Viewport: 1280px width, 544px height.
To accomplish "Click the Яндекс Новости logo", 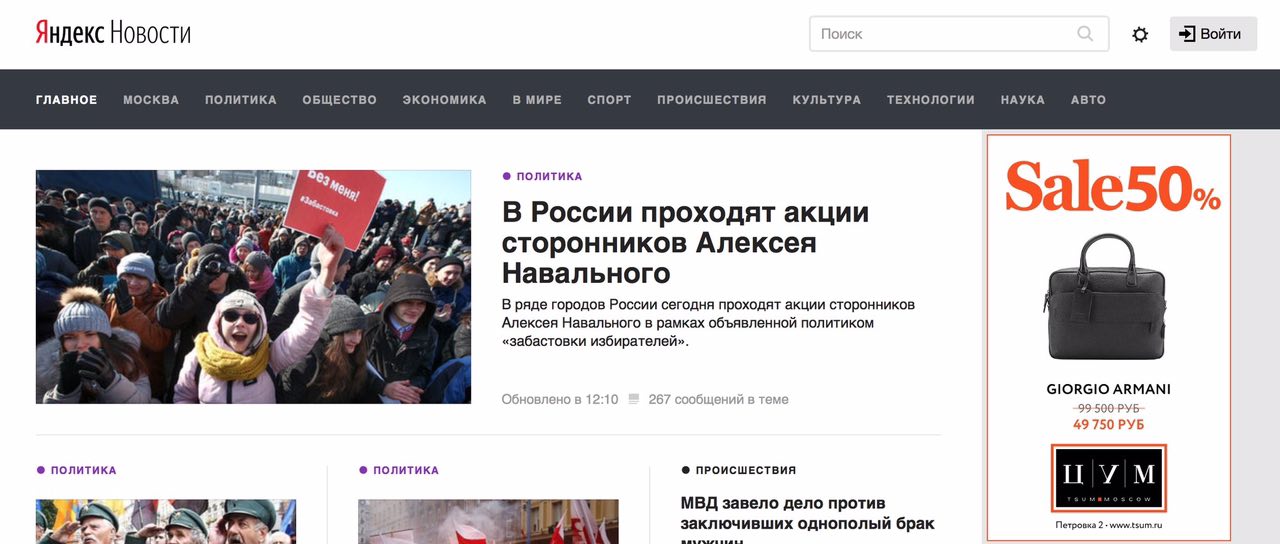I will [113, 33].
